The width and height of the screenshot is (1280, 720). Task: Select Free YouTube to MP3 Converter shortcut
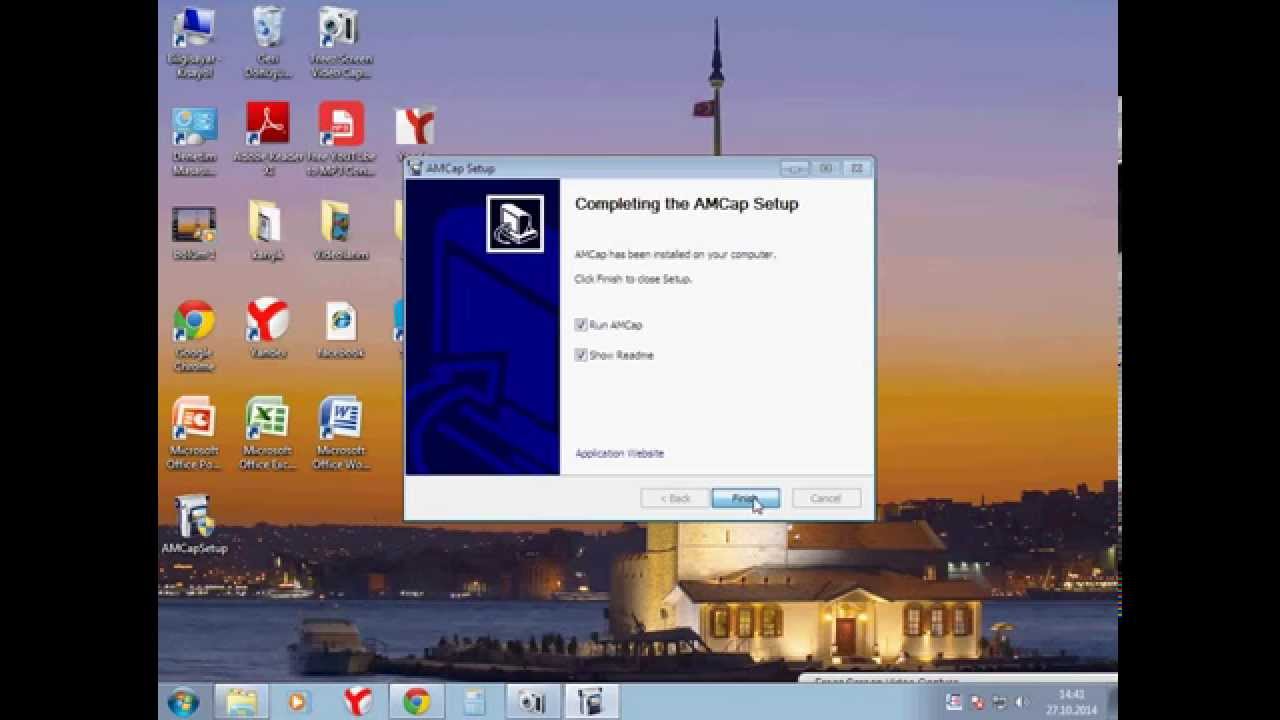click(x=341, y=139)
